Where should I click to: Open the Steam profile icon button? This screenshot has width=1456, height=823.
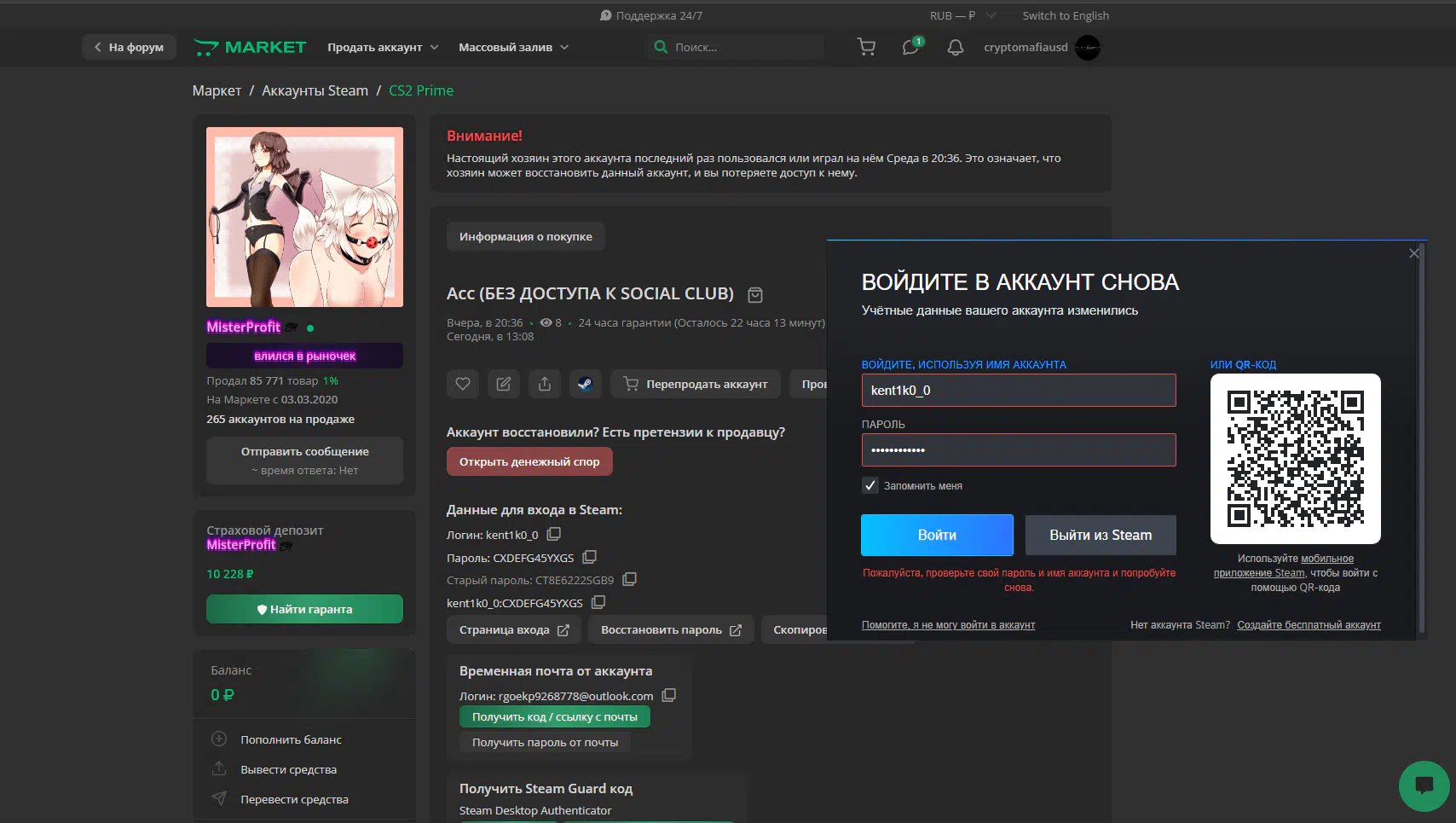[586, 384]
